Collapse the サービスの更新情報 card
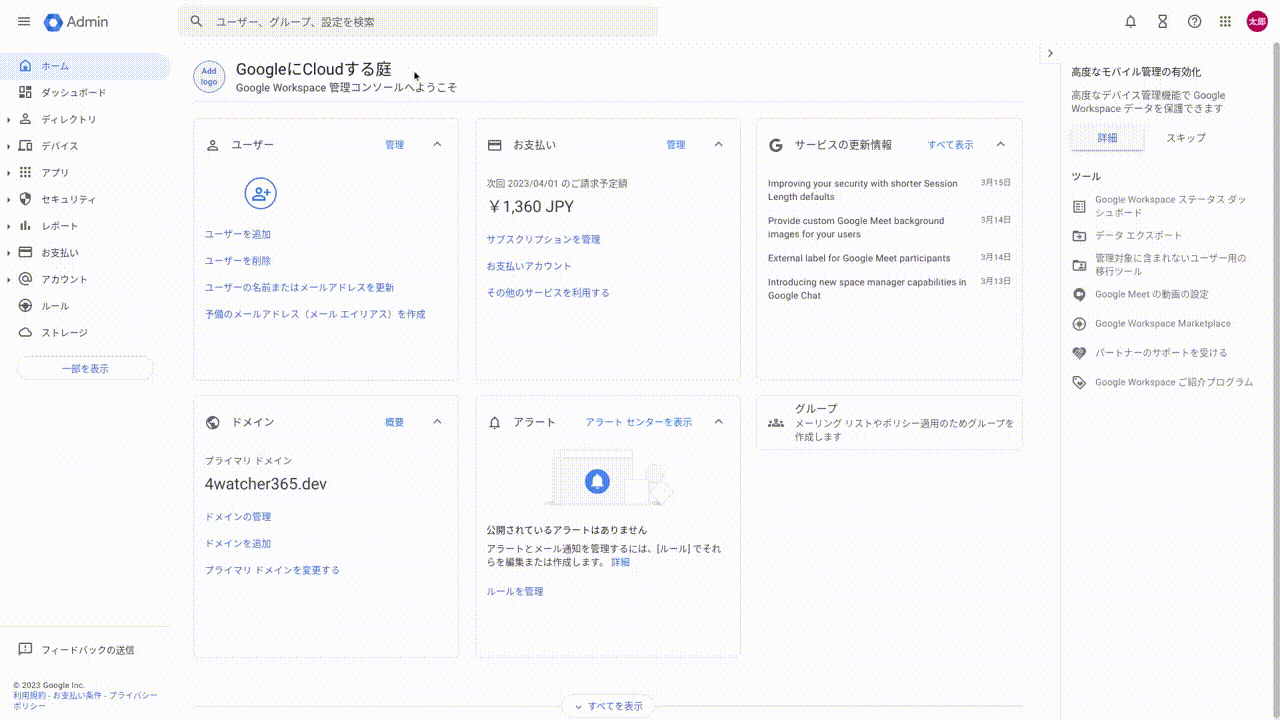 point(1000,145)
